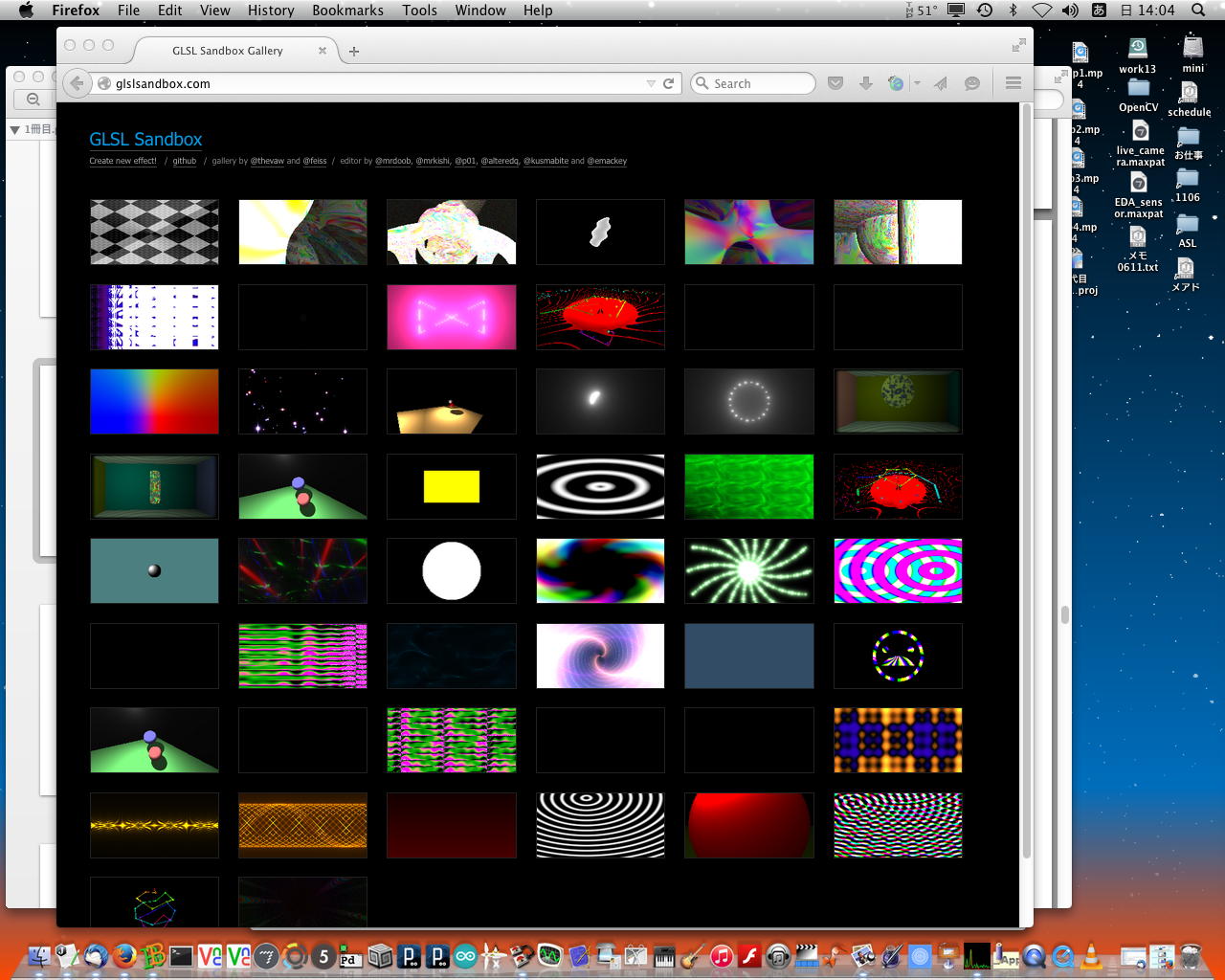
Task: Collapse the 1冊目 disclosure triangle in background window
Action: [x=14, y=129]
